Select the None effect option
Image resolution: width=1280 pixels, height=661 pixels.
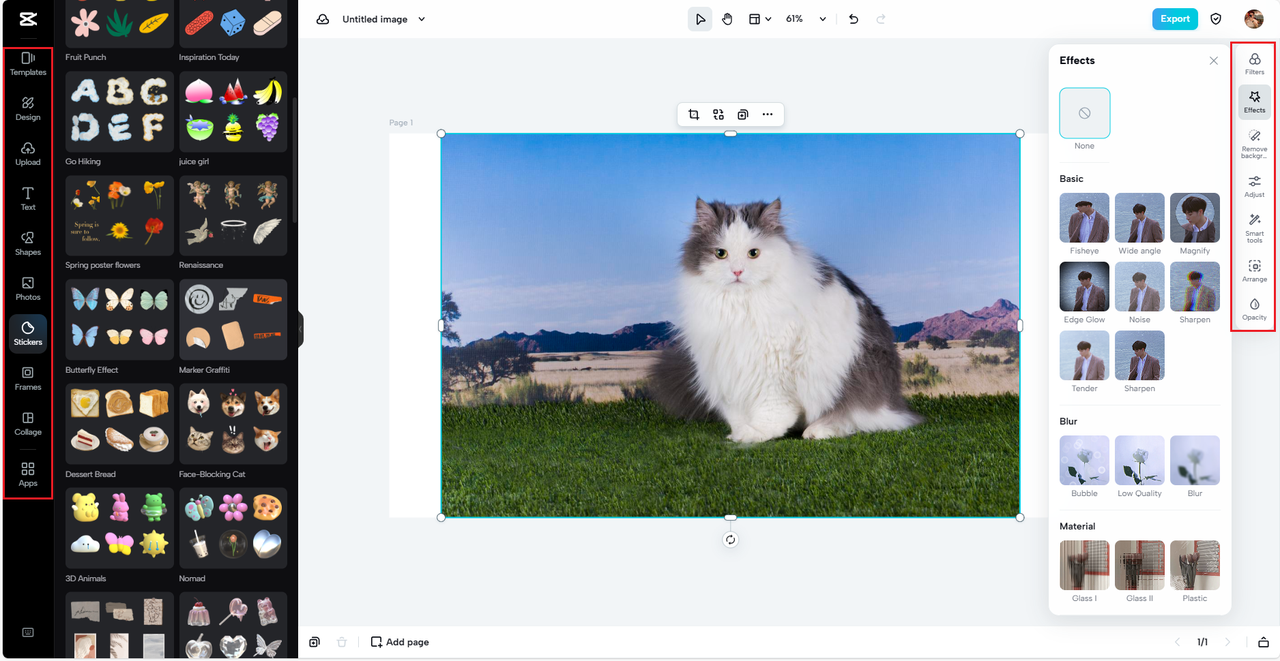pyautogui.click(x=1084, y=113)
